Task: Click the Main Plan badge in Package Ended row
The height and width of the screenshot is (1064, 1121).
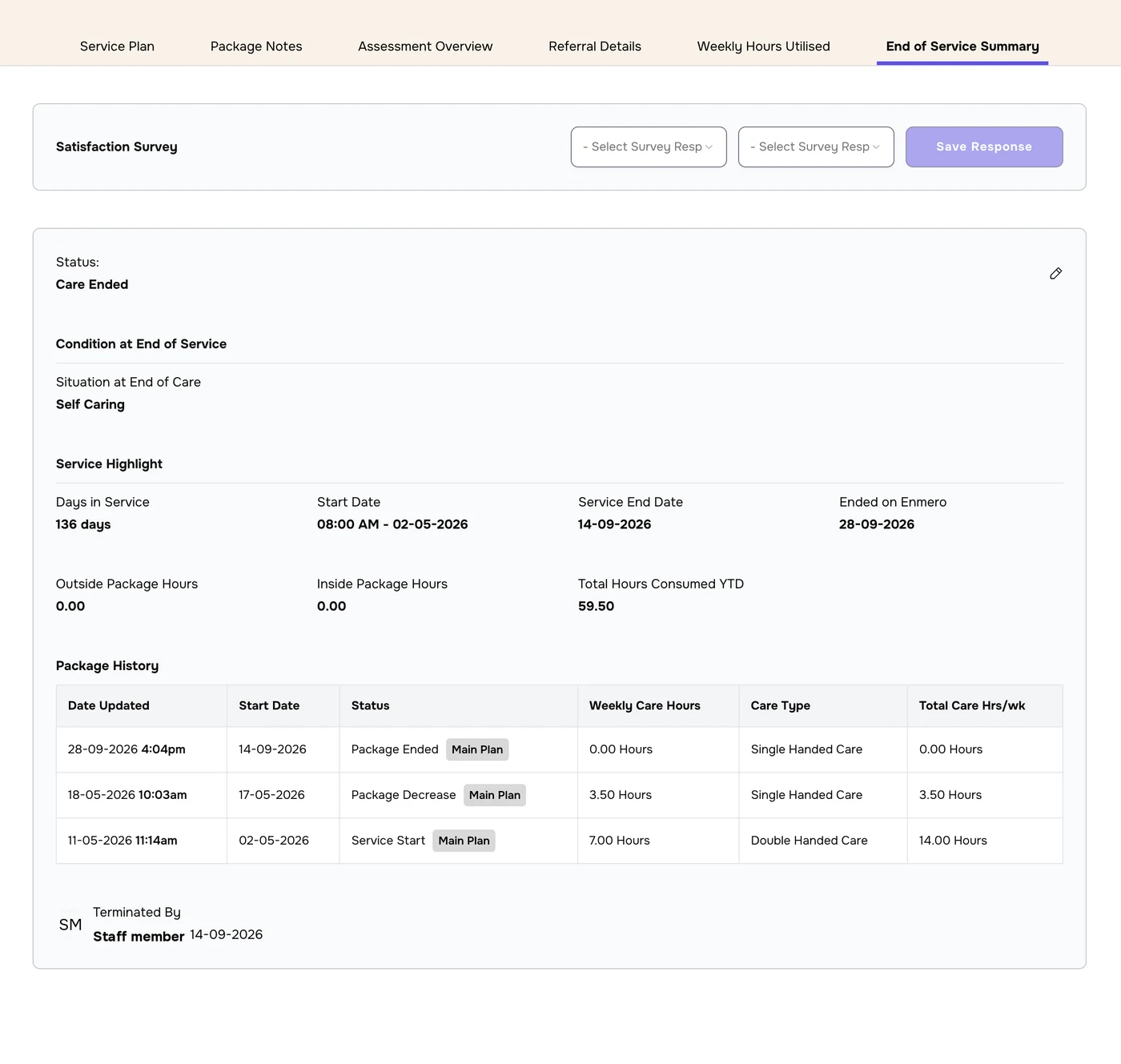Action: pyautogui.click(x=477, y=749)
